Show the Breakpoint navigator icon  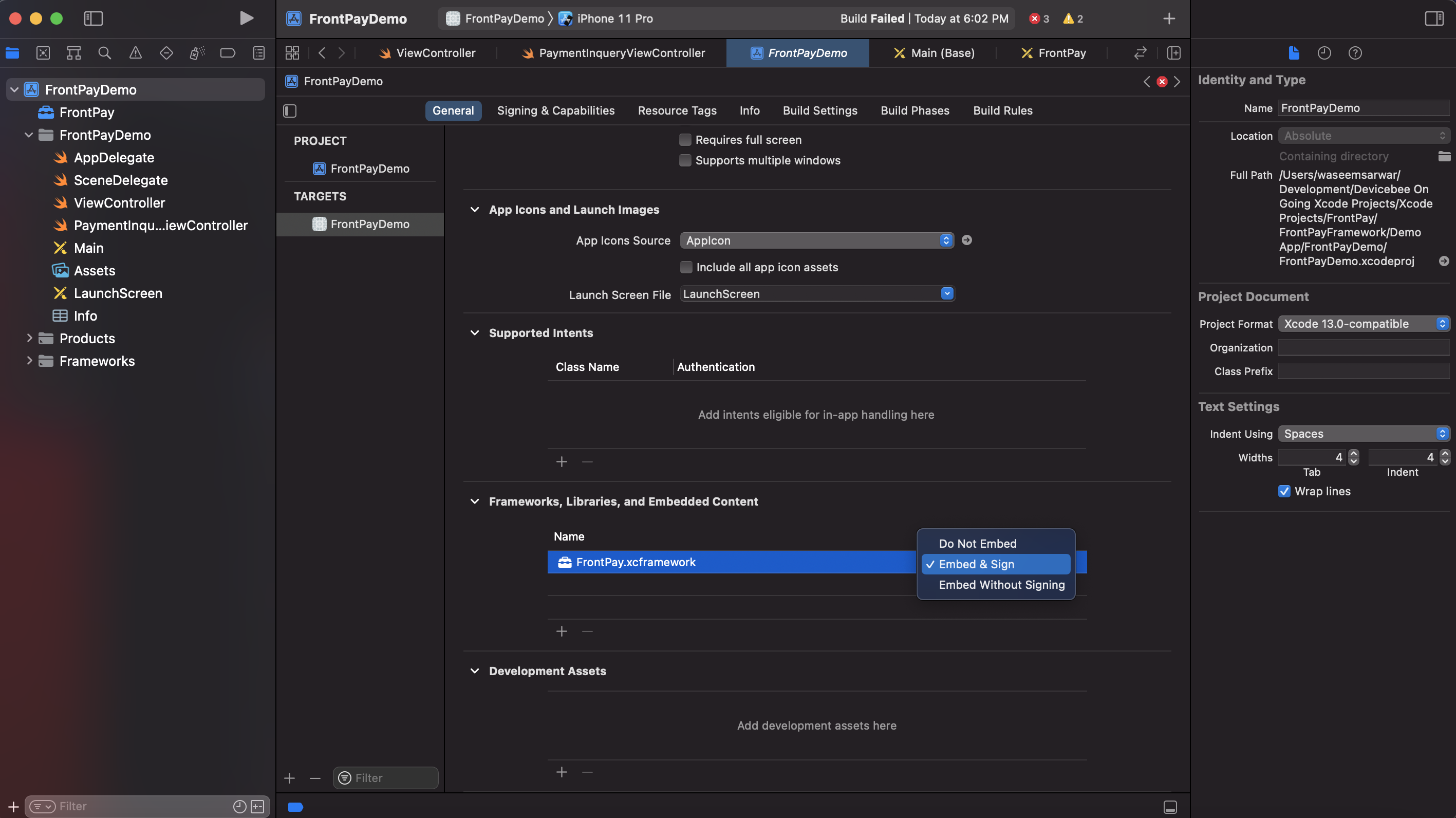coord(228,53)
